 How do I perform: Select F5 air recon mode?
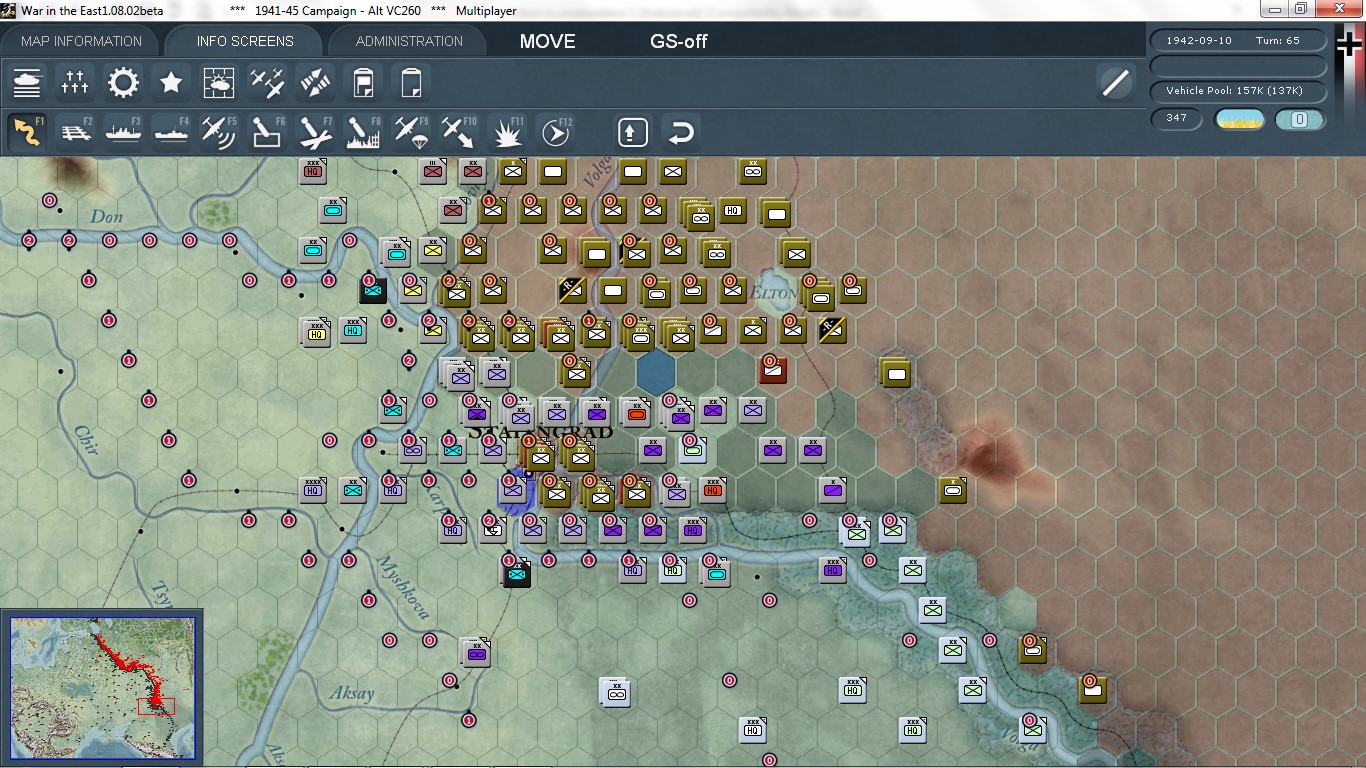(x=219, y=132)
